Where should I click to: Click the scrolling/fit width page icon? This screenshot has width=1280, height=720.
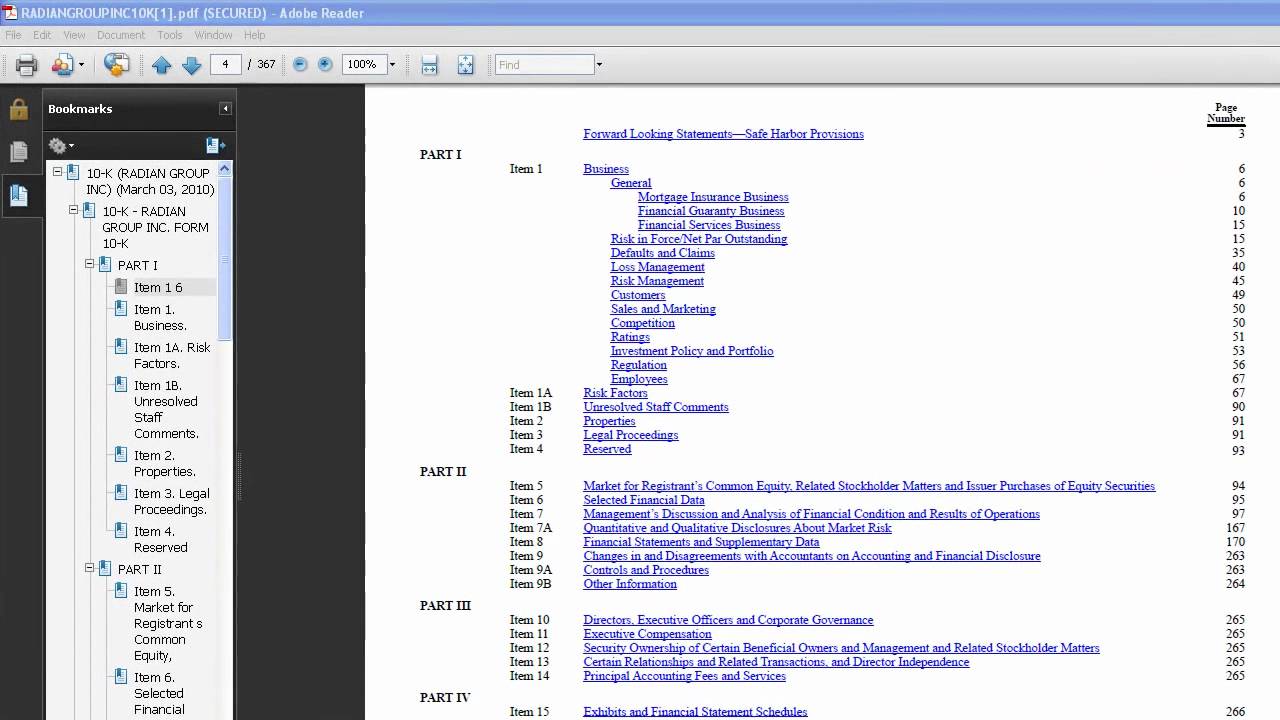click(x=430, y=65)
